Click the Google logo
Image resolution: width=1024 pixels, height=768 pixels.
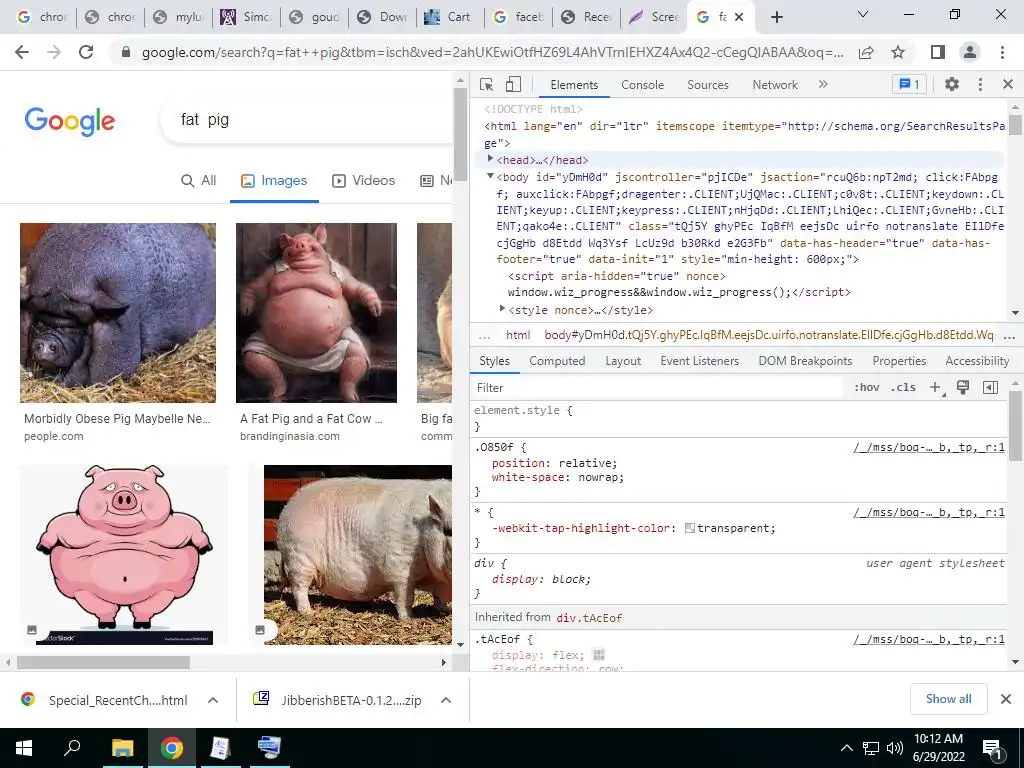[x=70, y=121]
